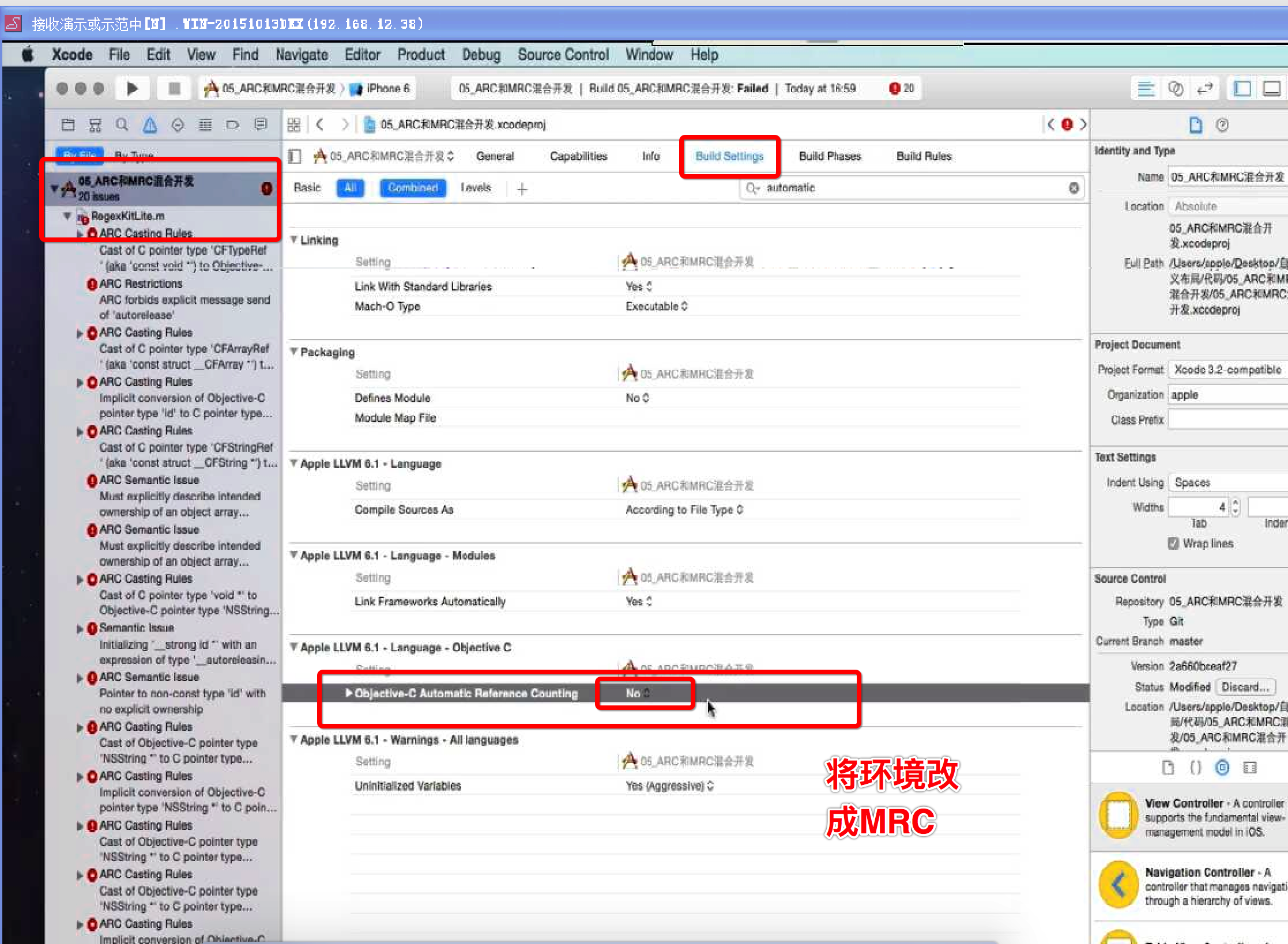Image resolution: width=1288 pixels, height=944 pixels.
Task: Open the Build Settings tab
Action: (x=729, y=156)
